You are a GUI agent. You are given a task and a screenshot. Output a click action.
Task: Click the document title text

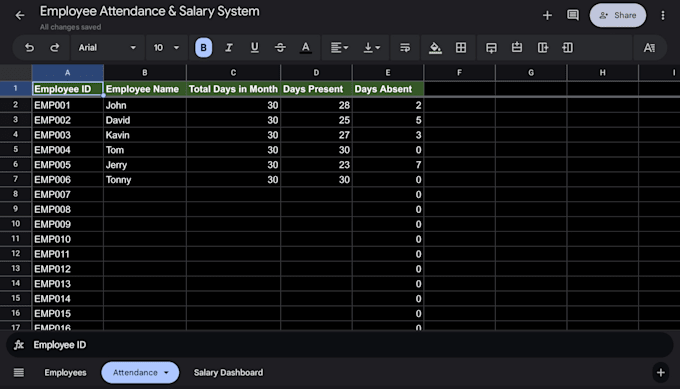tap(150, 11)
